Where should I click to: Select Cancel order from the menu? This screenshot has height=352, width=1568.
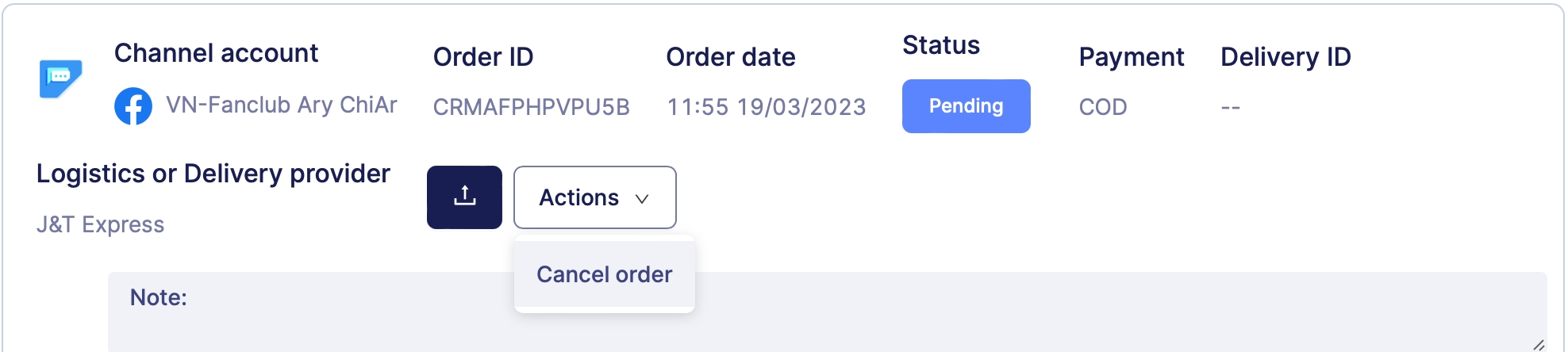pyautogui.click(x=604, y=274)
